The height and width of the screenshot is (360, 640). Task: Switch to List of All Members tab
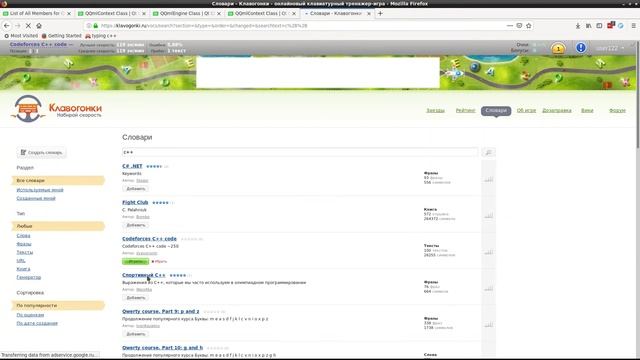[37, 13]
